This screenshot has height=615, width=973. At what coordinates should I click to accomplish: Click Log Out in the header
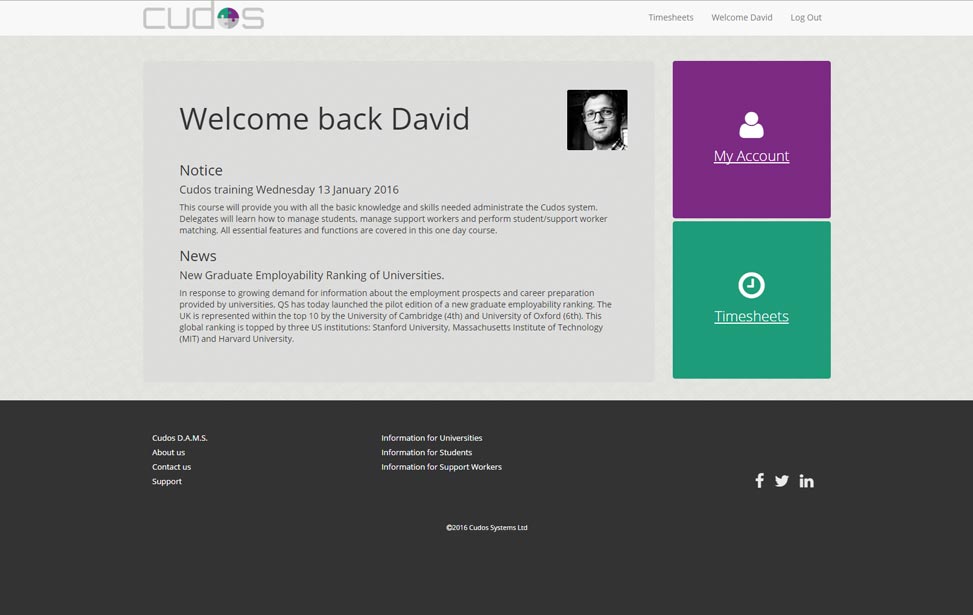805,17
